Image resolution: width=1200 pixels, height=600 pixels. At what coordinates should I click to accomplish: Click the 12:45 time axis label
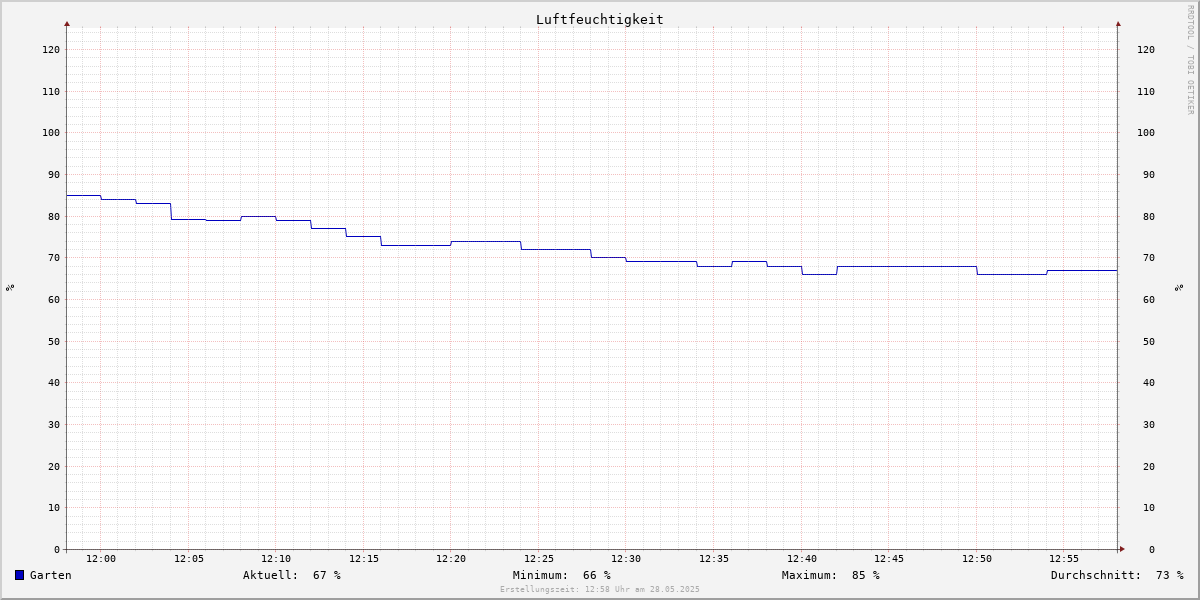(x=889, y=558)
